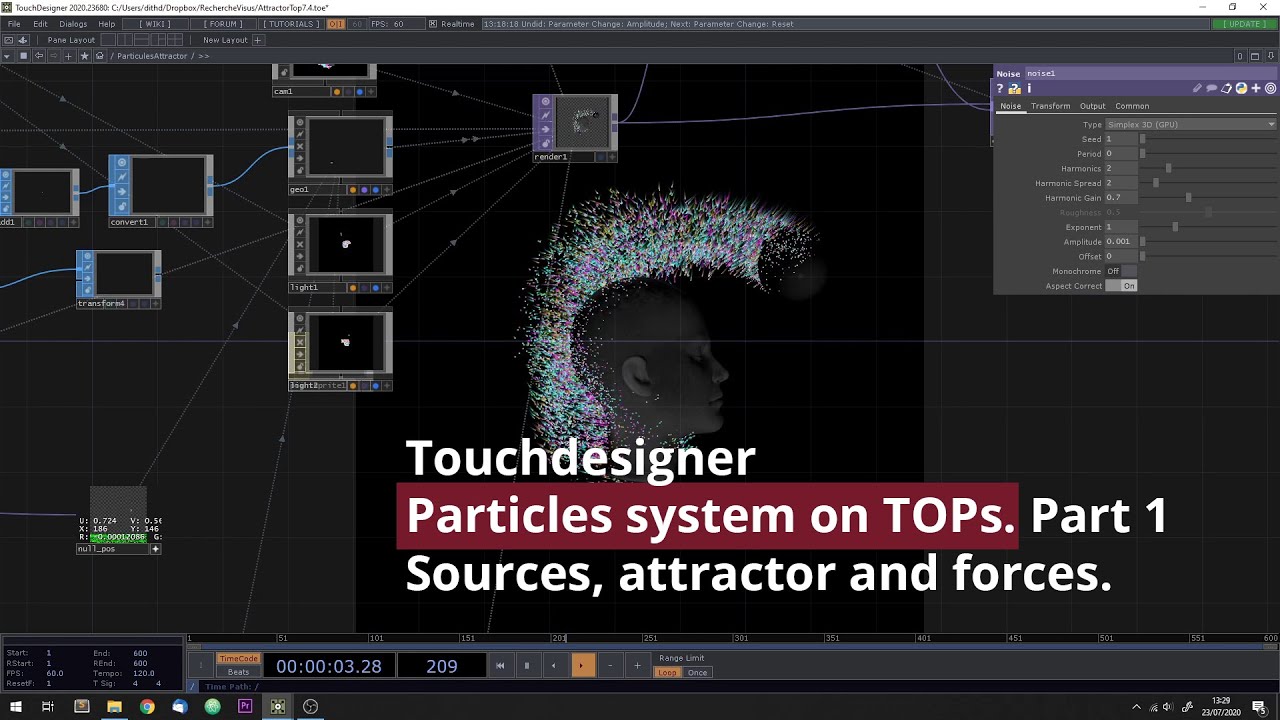Open the Dialogs menu

coord(73,24)
